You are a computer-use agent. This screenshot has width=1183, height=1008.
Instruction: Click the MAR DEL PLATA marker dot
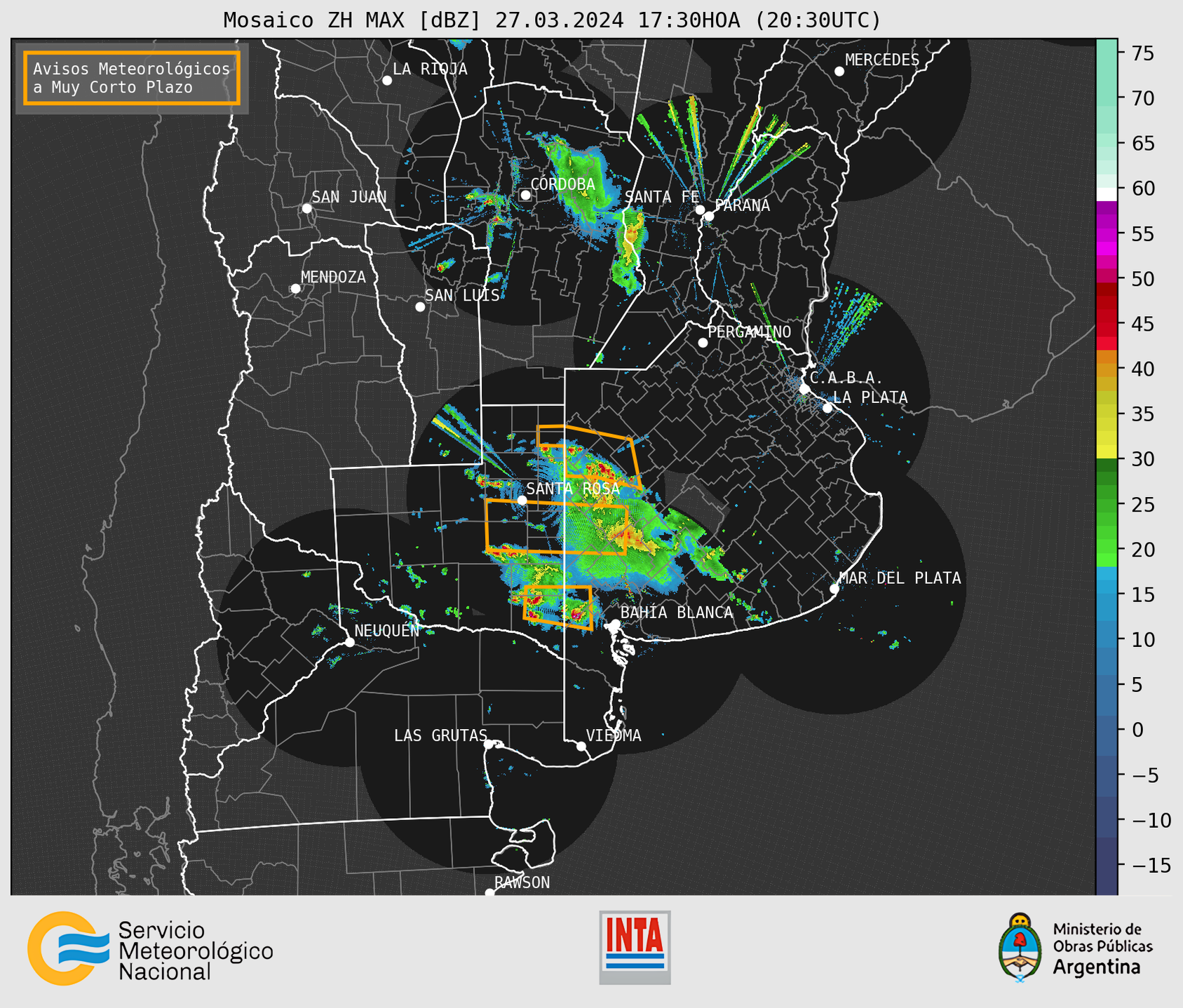tap(834, 589)
